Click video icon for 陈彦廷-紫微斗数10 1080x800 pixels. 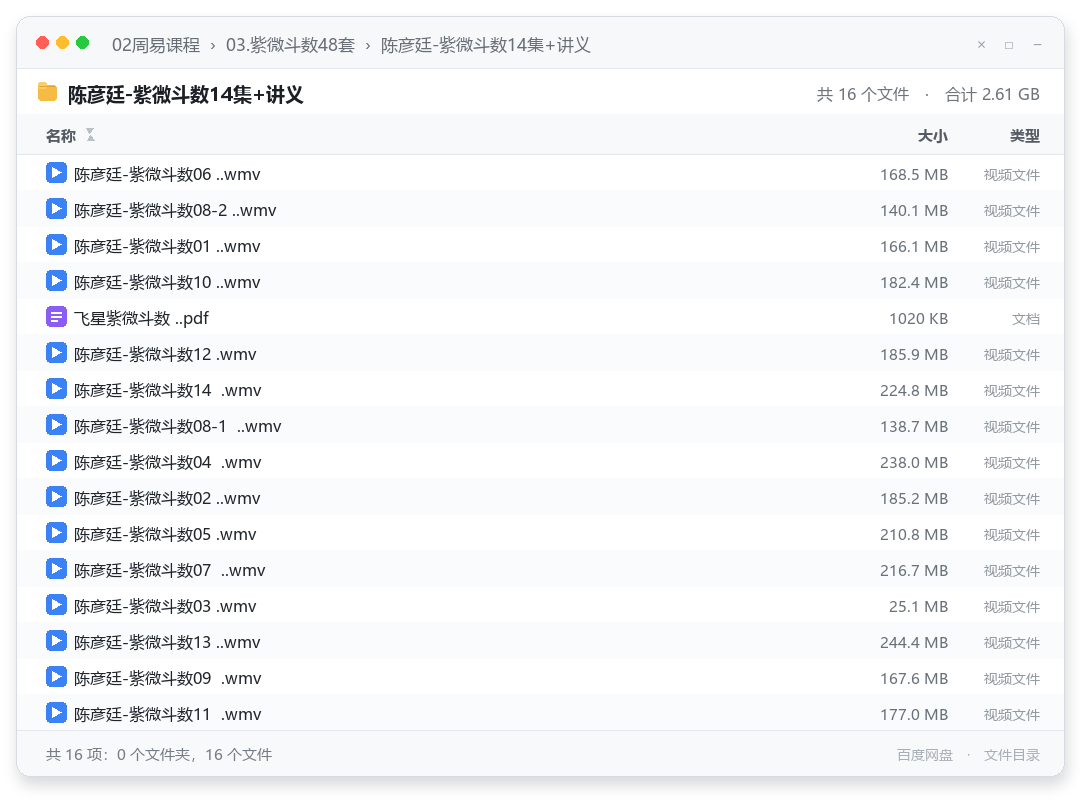click(56, 280)
